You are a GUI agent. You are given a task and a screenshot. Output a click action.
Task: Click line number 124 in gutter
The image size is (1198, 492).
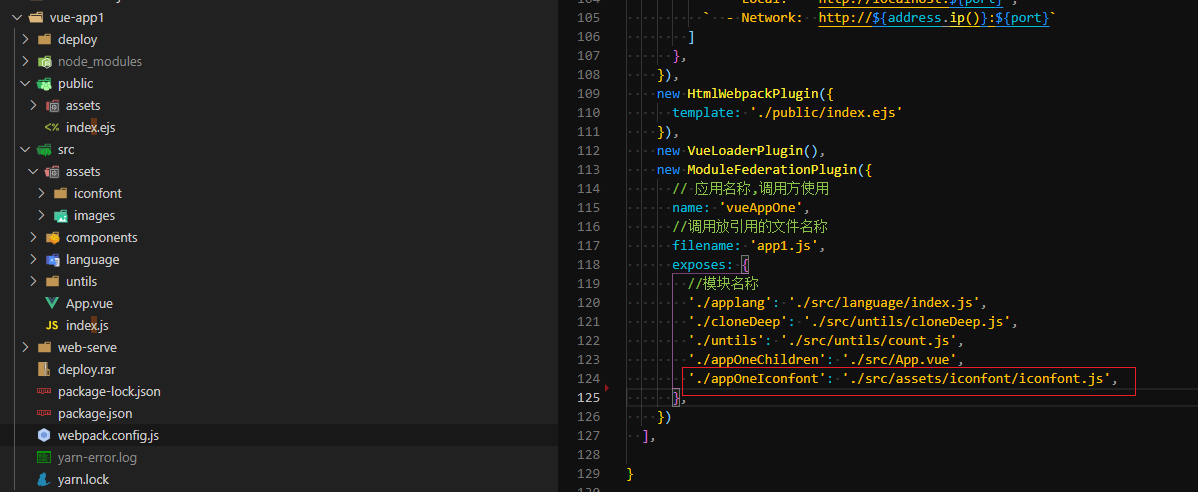pyautogui.click(x=590, y=378)
